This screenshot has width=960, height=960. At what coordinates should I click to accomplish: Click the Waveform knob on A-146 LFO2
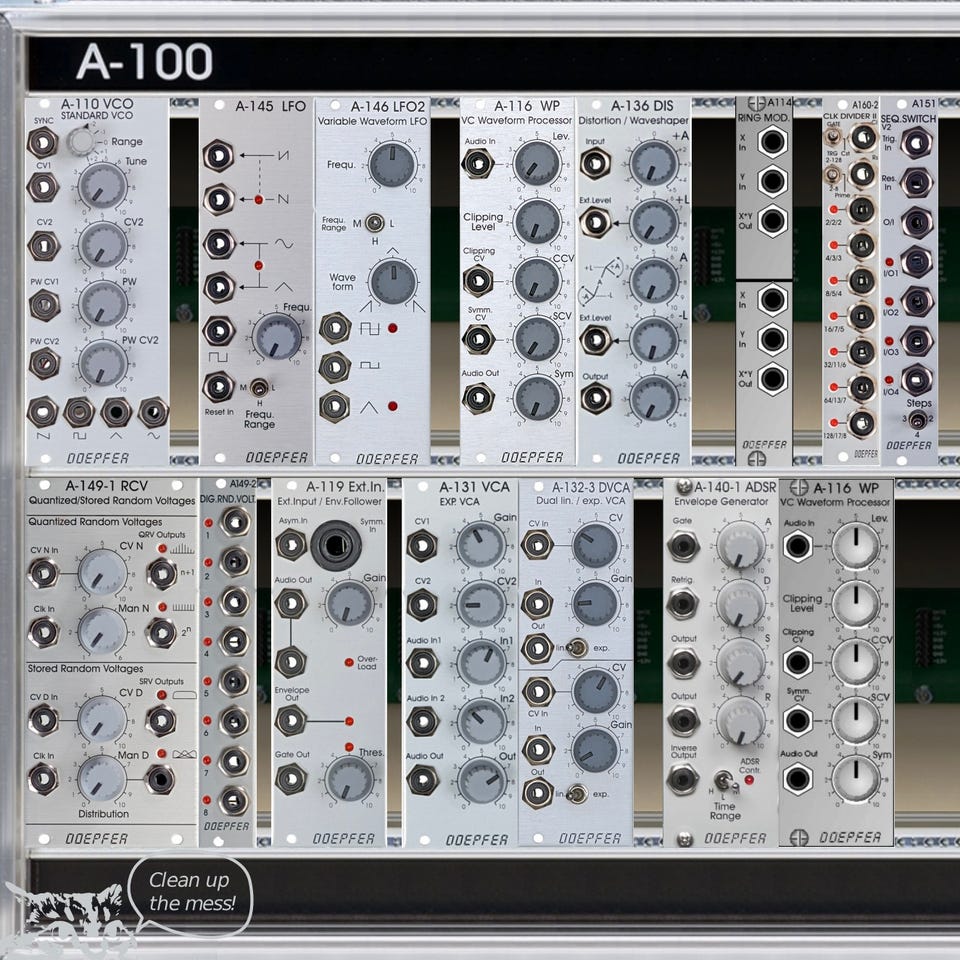393,281
